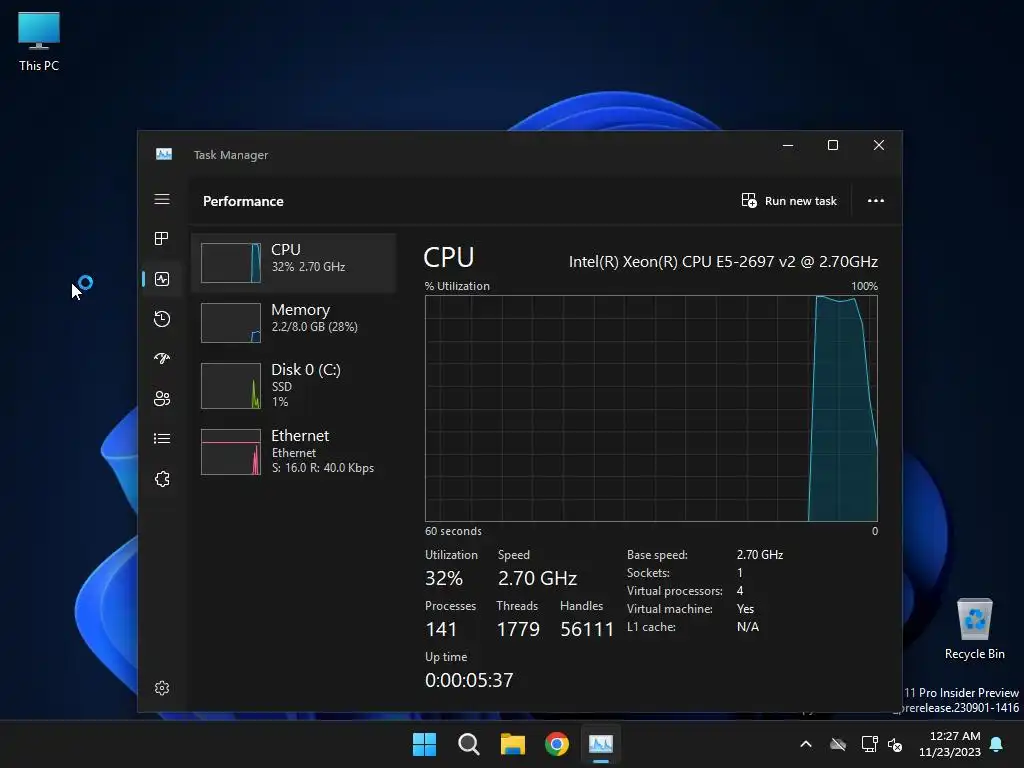
Task: Click the Performance page heading
Action: tap(243, 201)
